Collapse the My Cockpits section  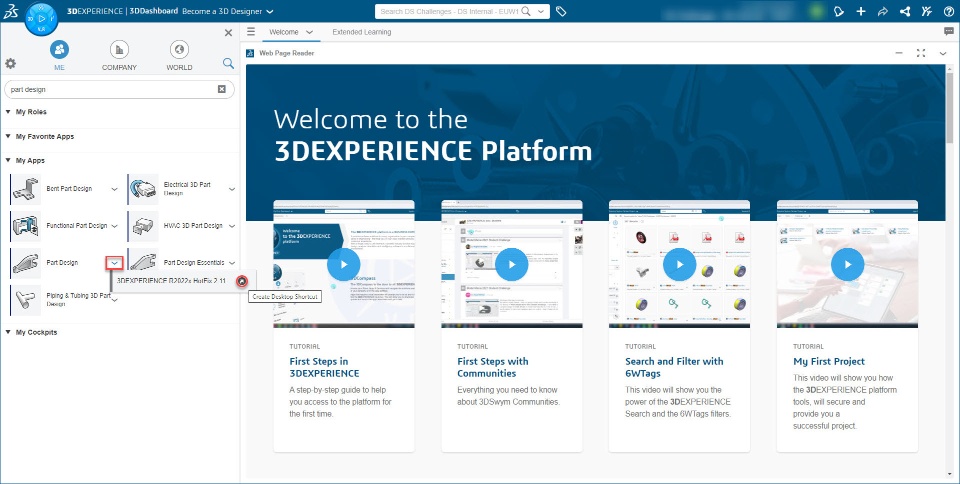9,332
